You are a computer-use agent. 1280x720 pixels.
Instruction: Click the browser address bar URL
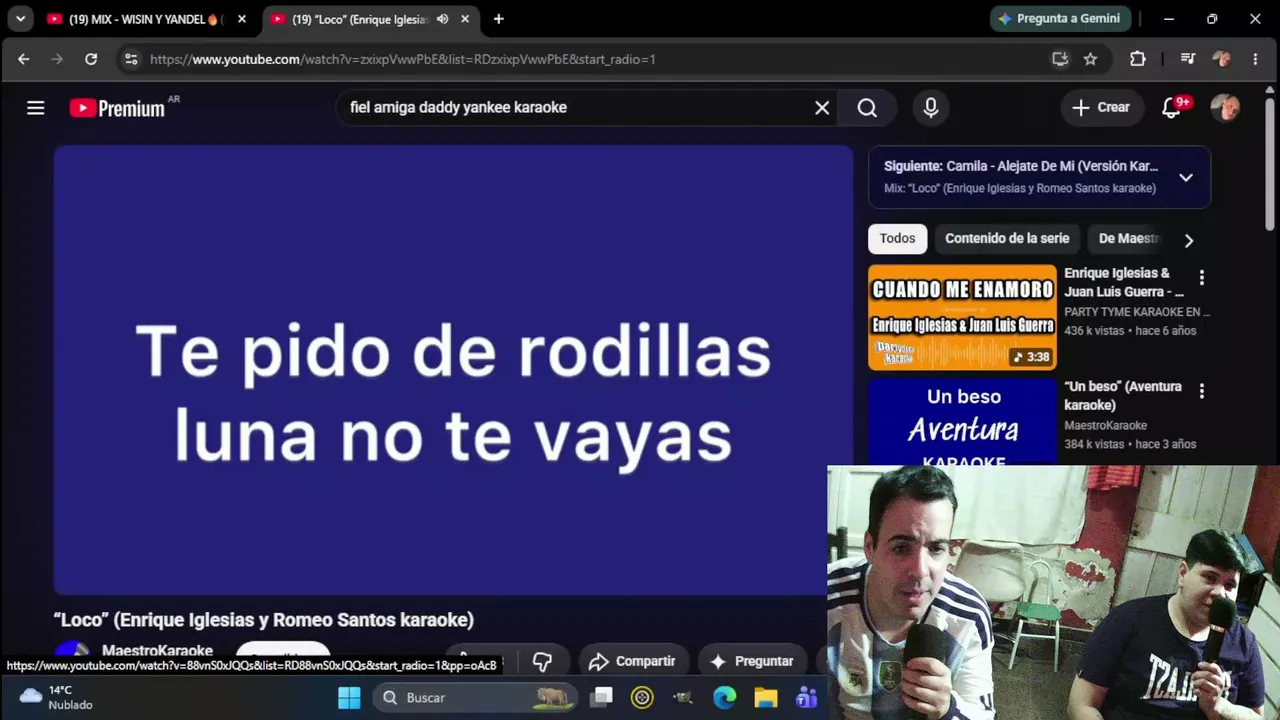coord(403,59)
